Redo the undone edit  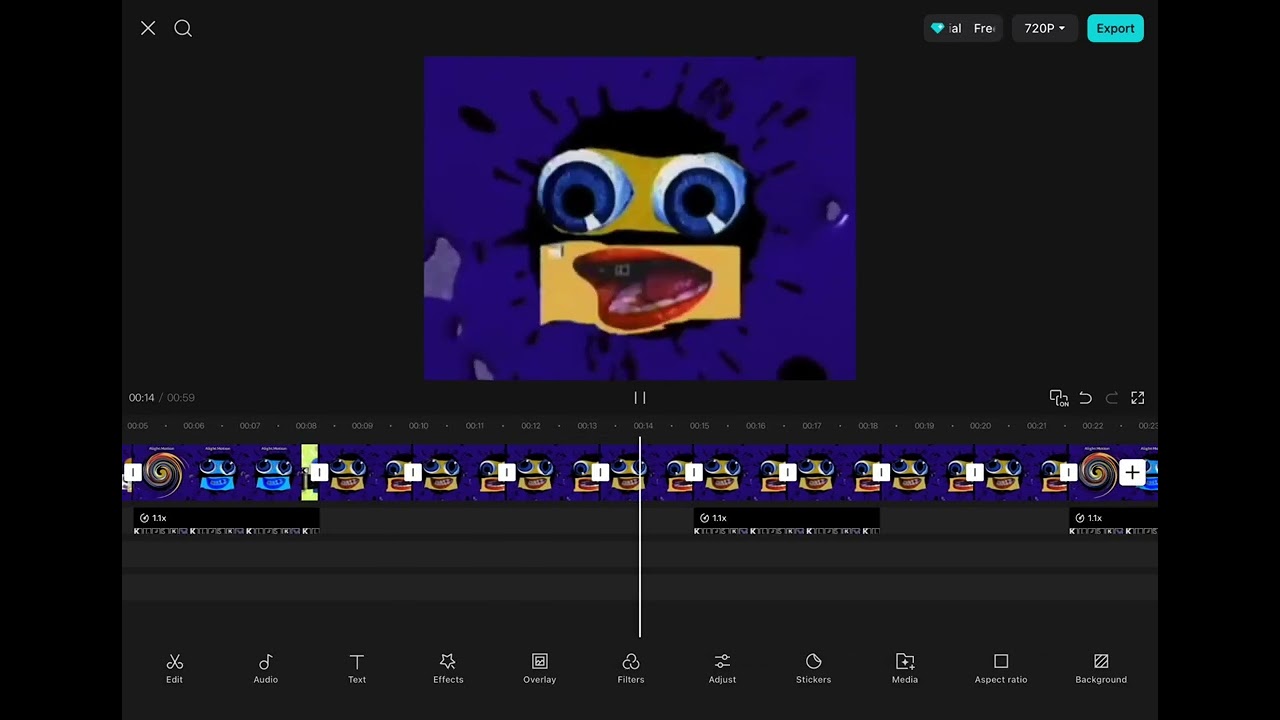pos(1111,398)
